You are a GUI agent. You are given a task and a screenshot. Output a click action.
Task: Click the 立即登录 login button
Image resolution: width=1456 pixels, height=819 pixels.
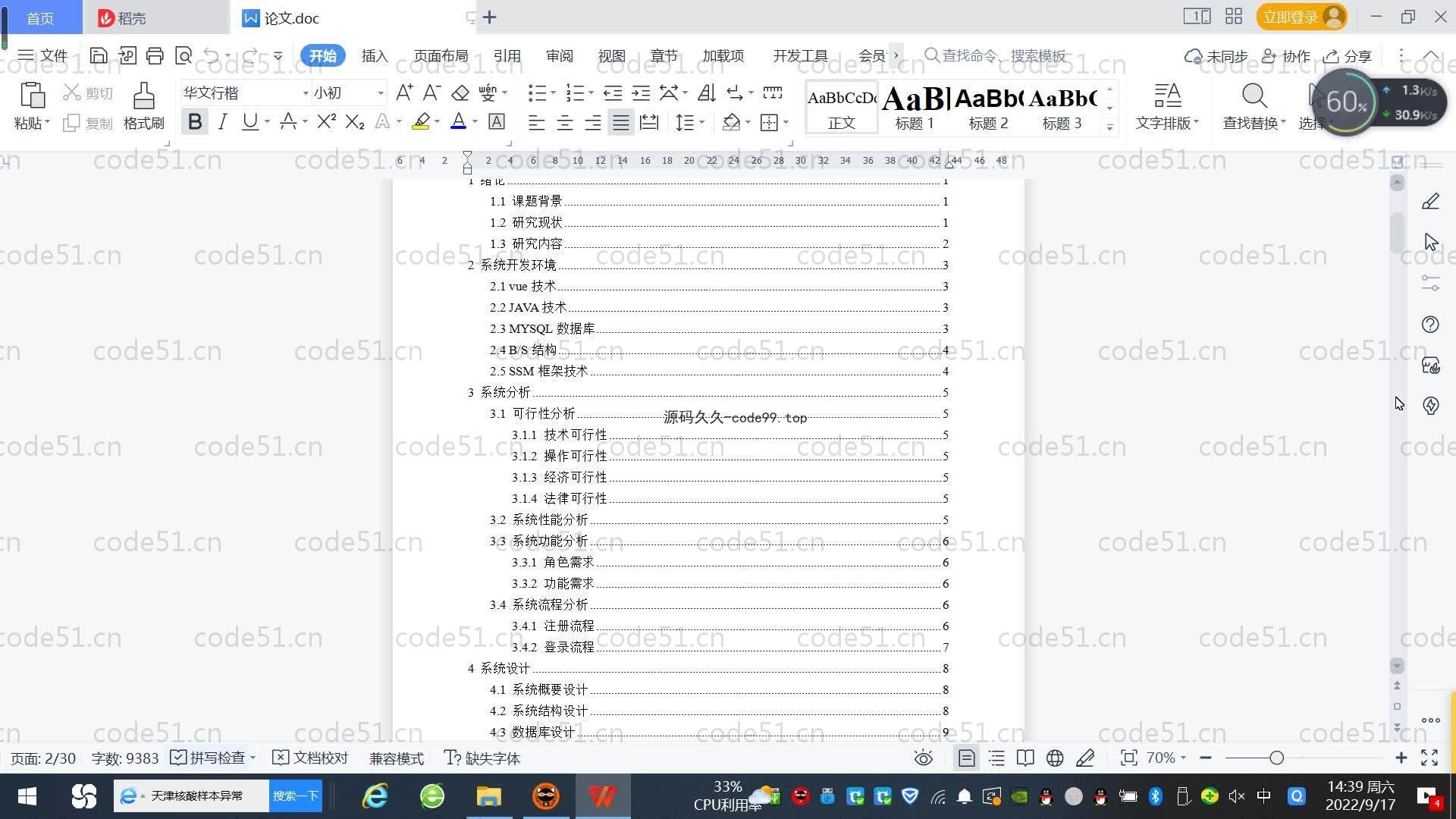[x=1301, y=17]
